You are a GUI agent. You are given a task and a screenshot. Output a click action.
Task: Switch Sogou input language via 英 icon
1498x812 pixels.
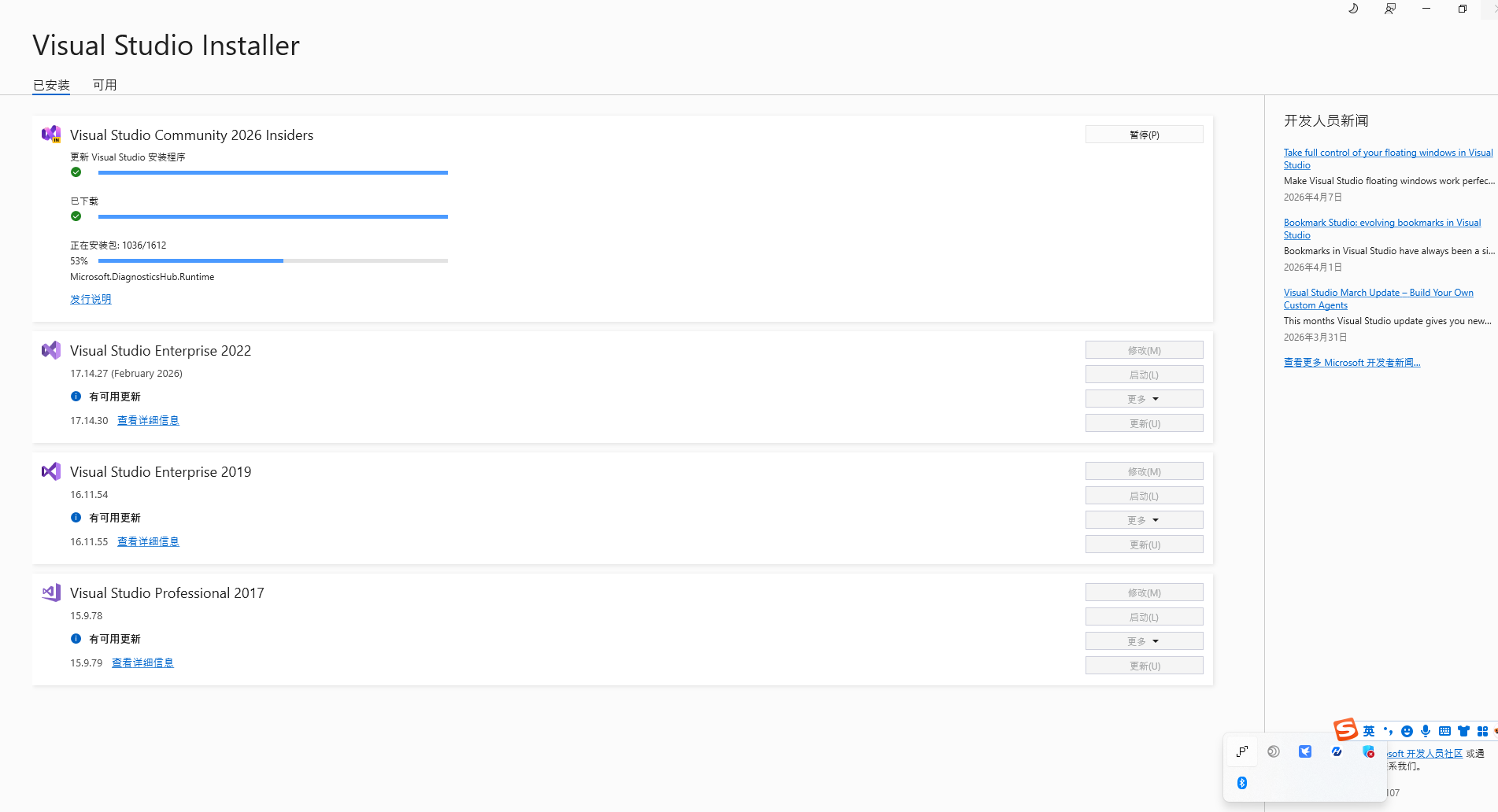point(1369,731)
